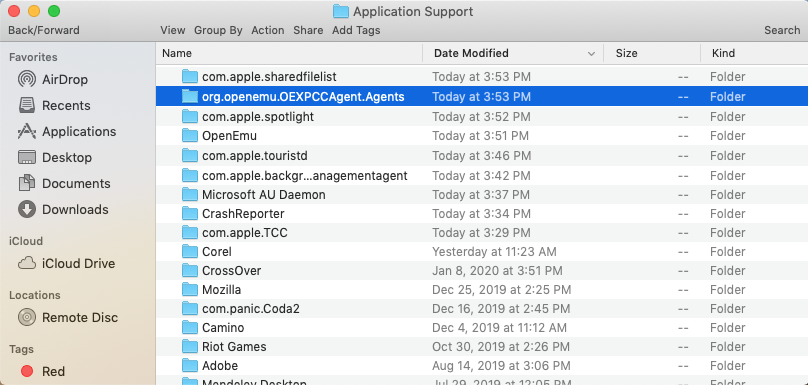Click the Application Support title folder icon
The height and width of the screenshot is (385, 808).
[x=341, y=11]
